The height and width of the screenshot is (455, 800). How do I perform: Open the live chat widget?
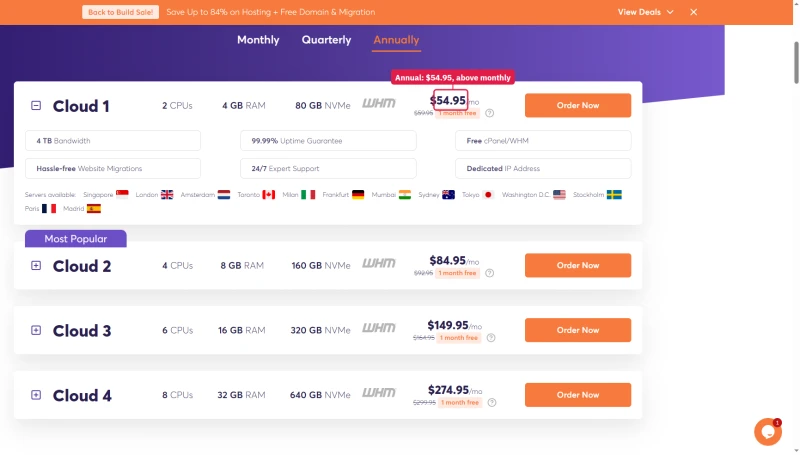pos(768,432)
